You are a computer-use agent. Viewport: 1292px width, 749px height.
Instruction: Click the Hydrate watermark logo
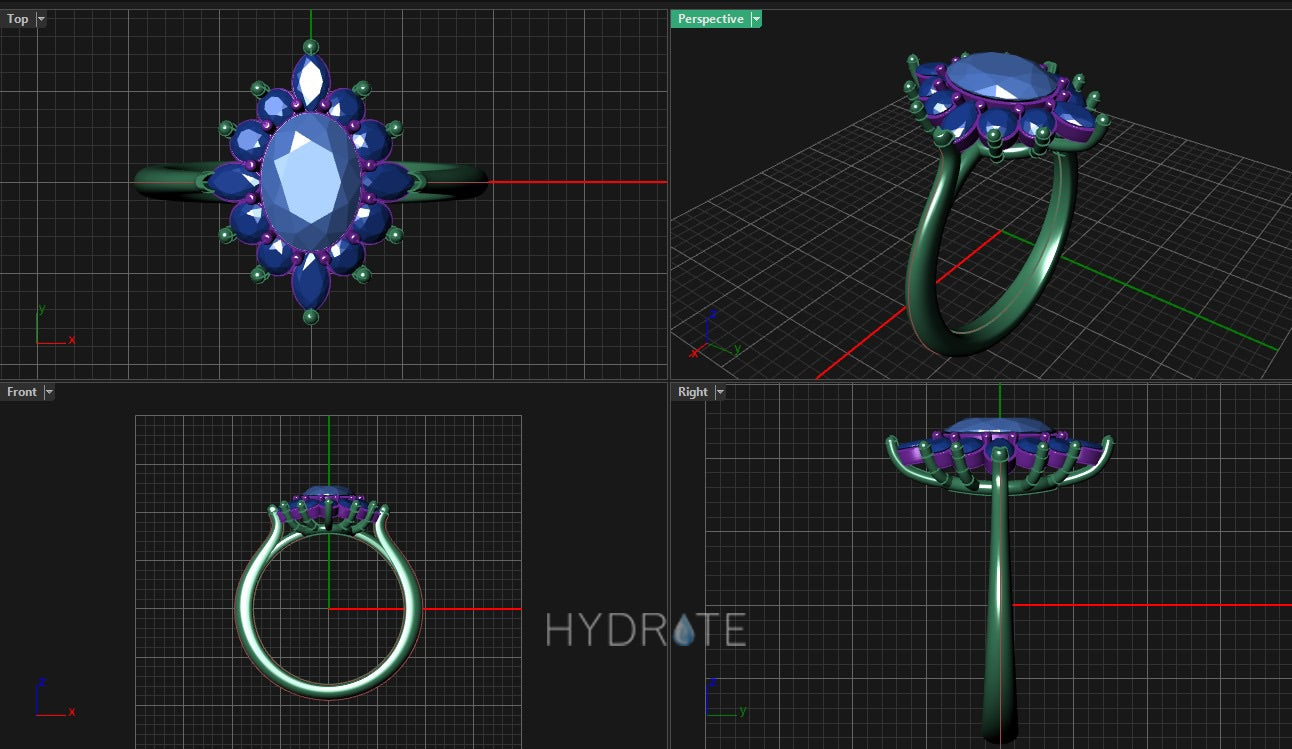coord(645,630)
